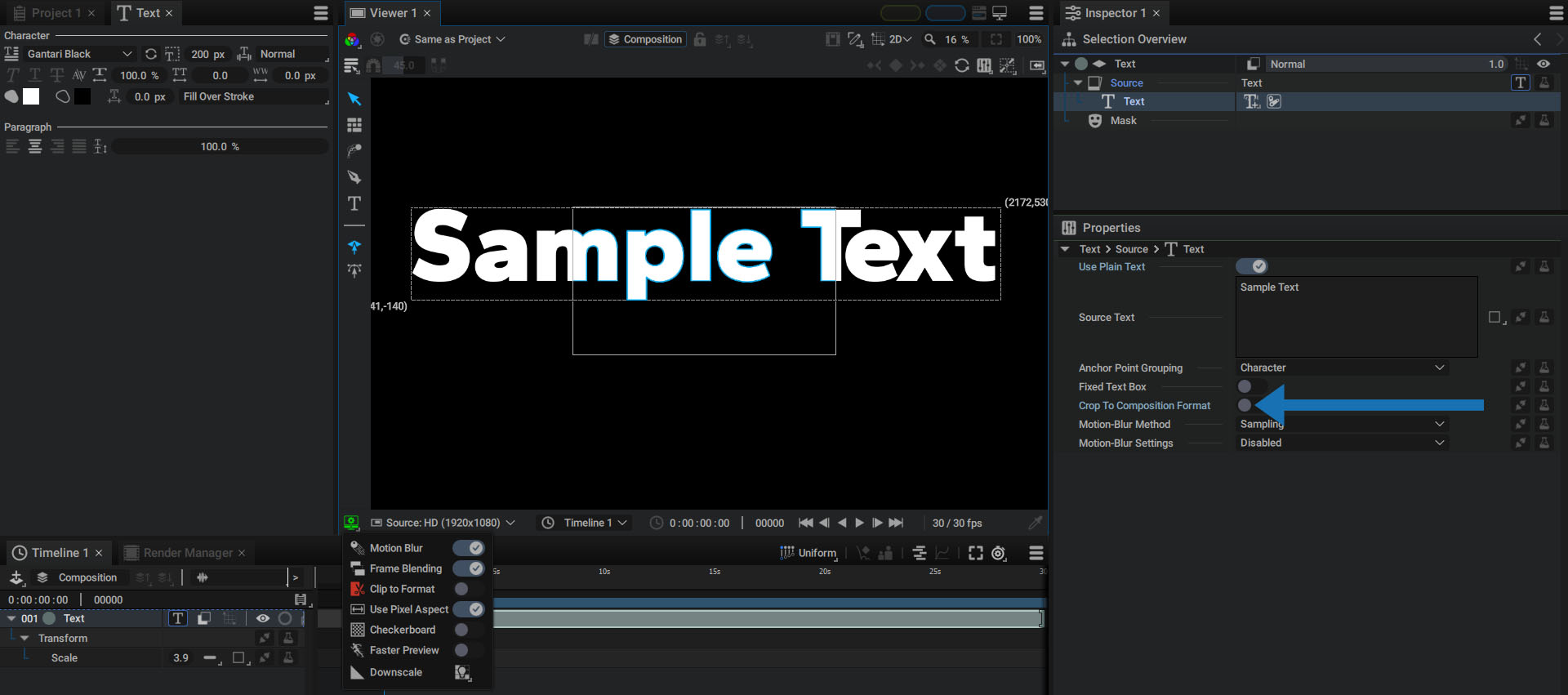Viewport: 1568px width, 695px height.
Task: Jump to the first frame
Action: point(805,523)
